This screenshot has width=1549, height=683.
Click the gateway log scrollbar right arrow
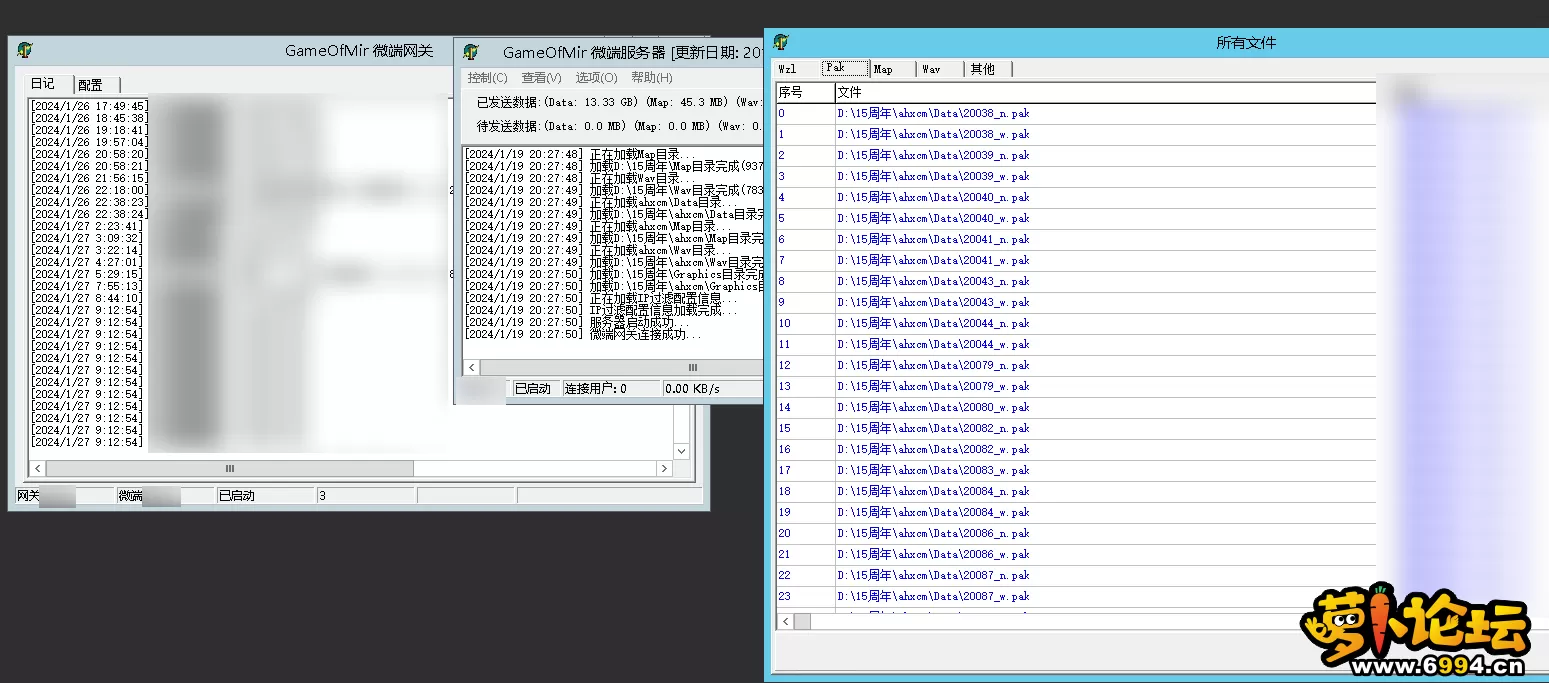[664, 468]
